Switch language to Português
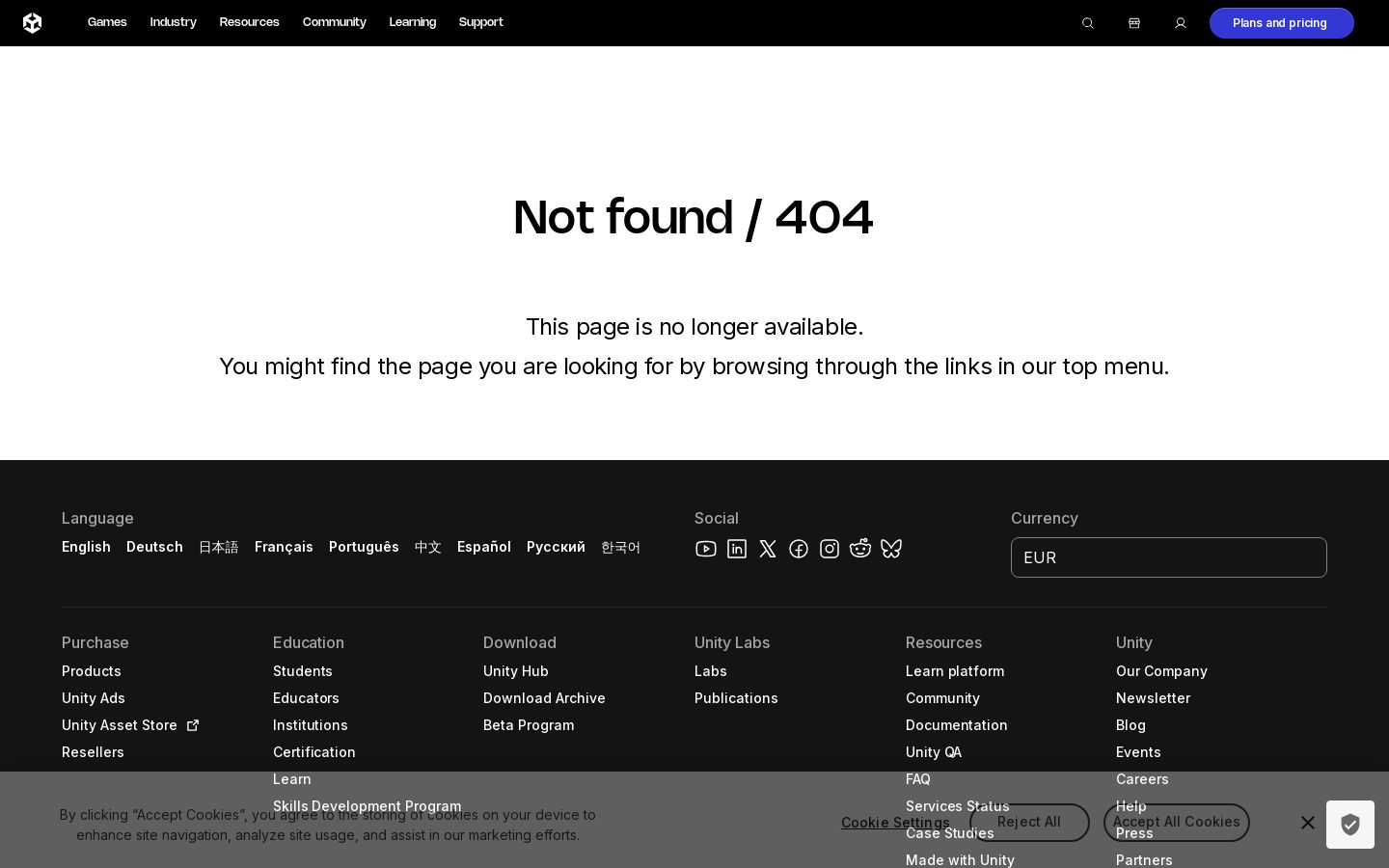This screenshot has width=1389, height=868. click(x=364, y=547)
